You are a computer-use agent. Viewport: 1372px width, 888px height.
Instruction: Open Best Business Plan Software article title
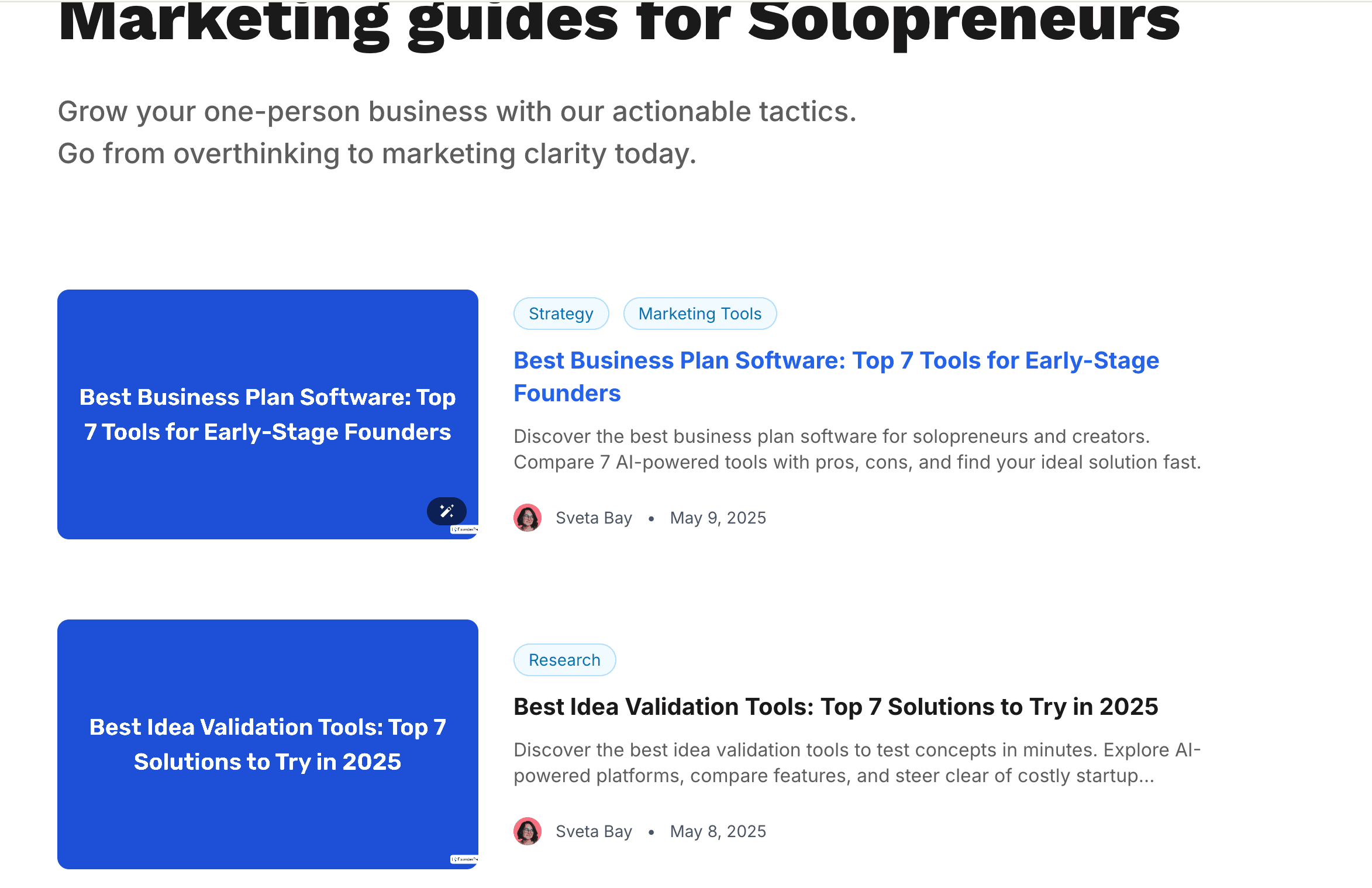(x=836, y=377)
